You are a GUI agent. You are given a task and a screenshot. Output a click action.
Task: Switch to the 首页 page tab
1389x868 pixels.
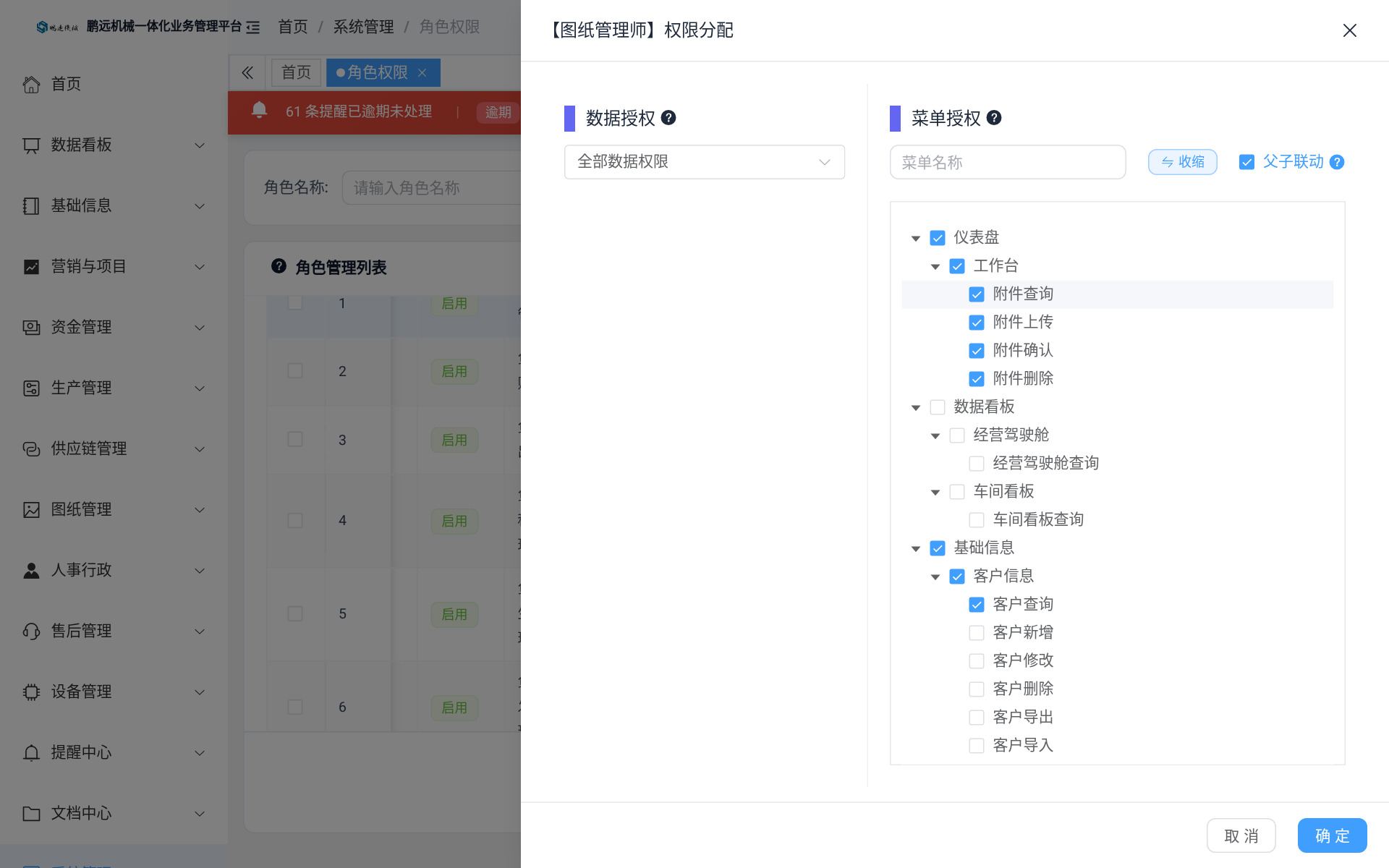tap(296, 72)
